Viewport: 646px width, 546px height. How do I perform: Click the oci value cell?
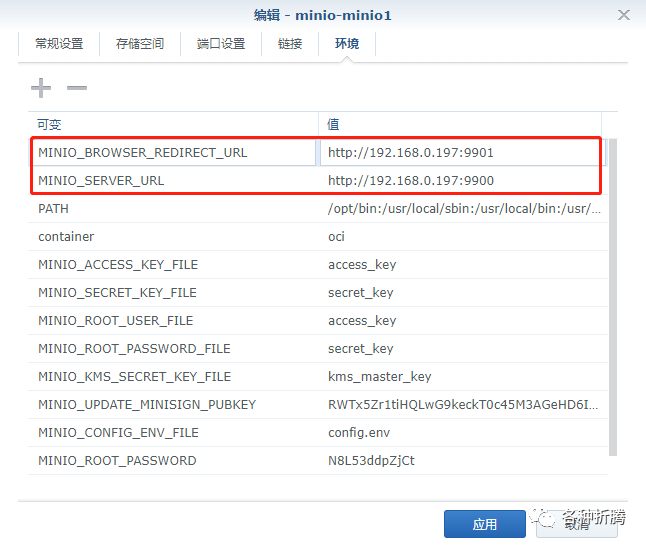pos(336,237)
